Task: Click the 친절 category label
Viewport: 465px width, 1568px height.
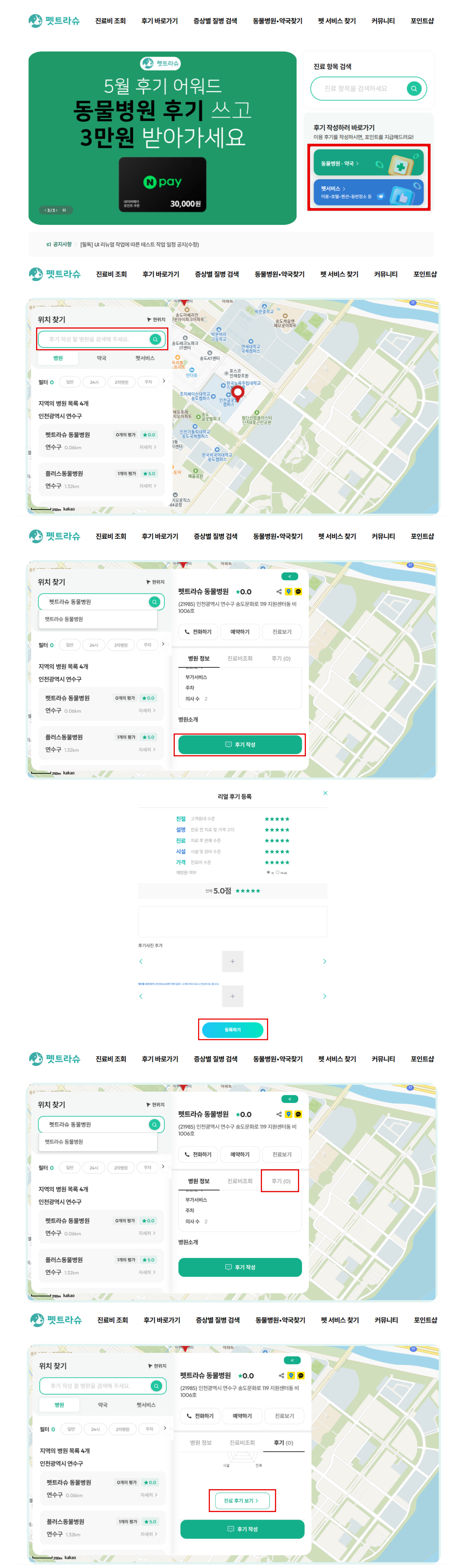Action: (180, 819)
